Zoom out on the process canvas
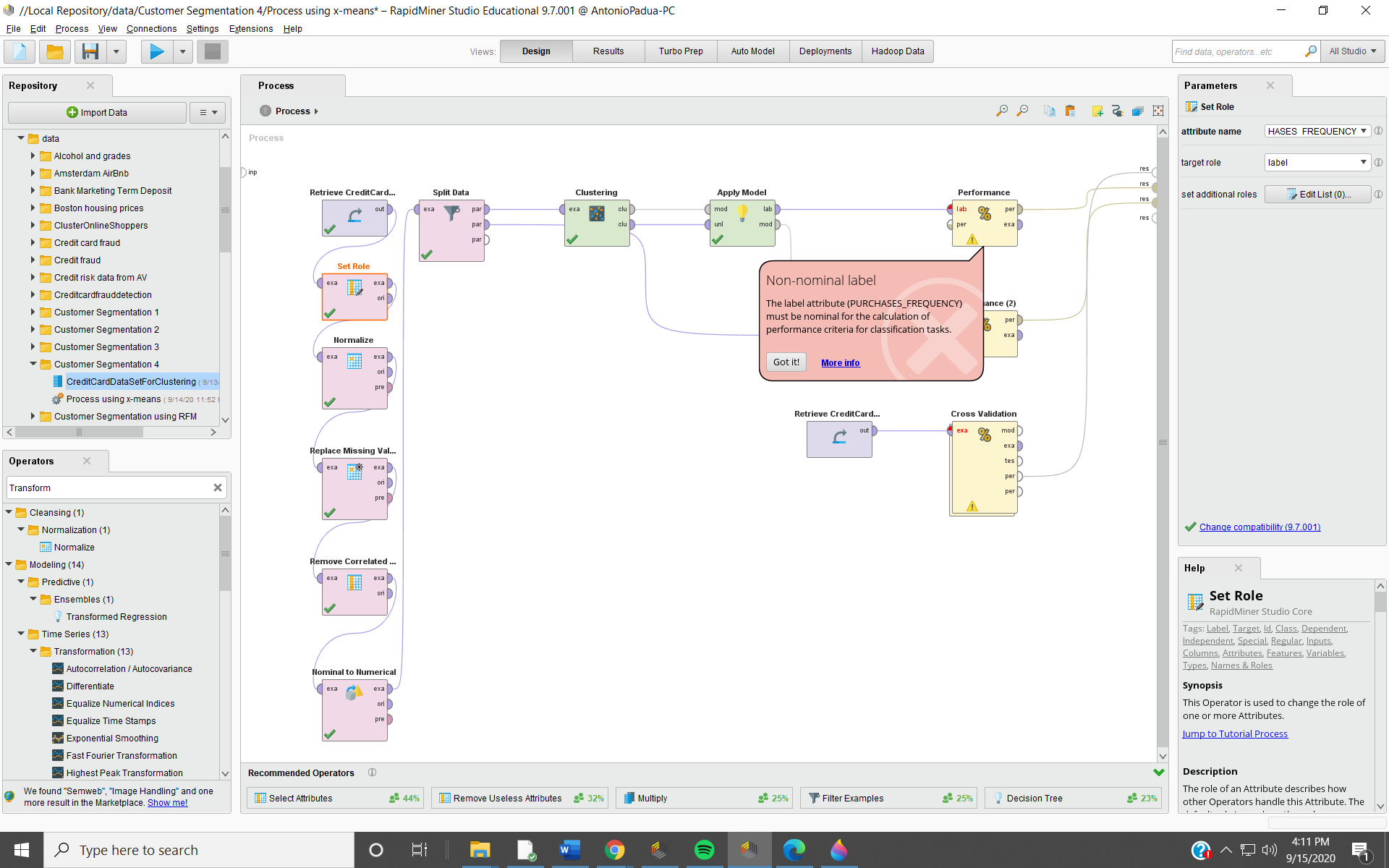Screen dimensions: 1389x868 pos(1022,111)
